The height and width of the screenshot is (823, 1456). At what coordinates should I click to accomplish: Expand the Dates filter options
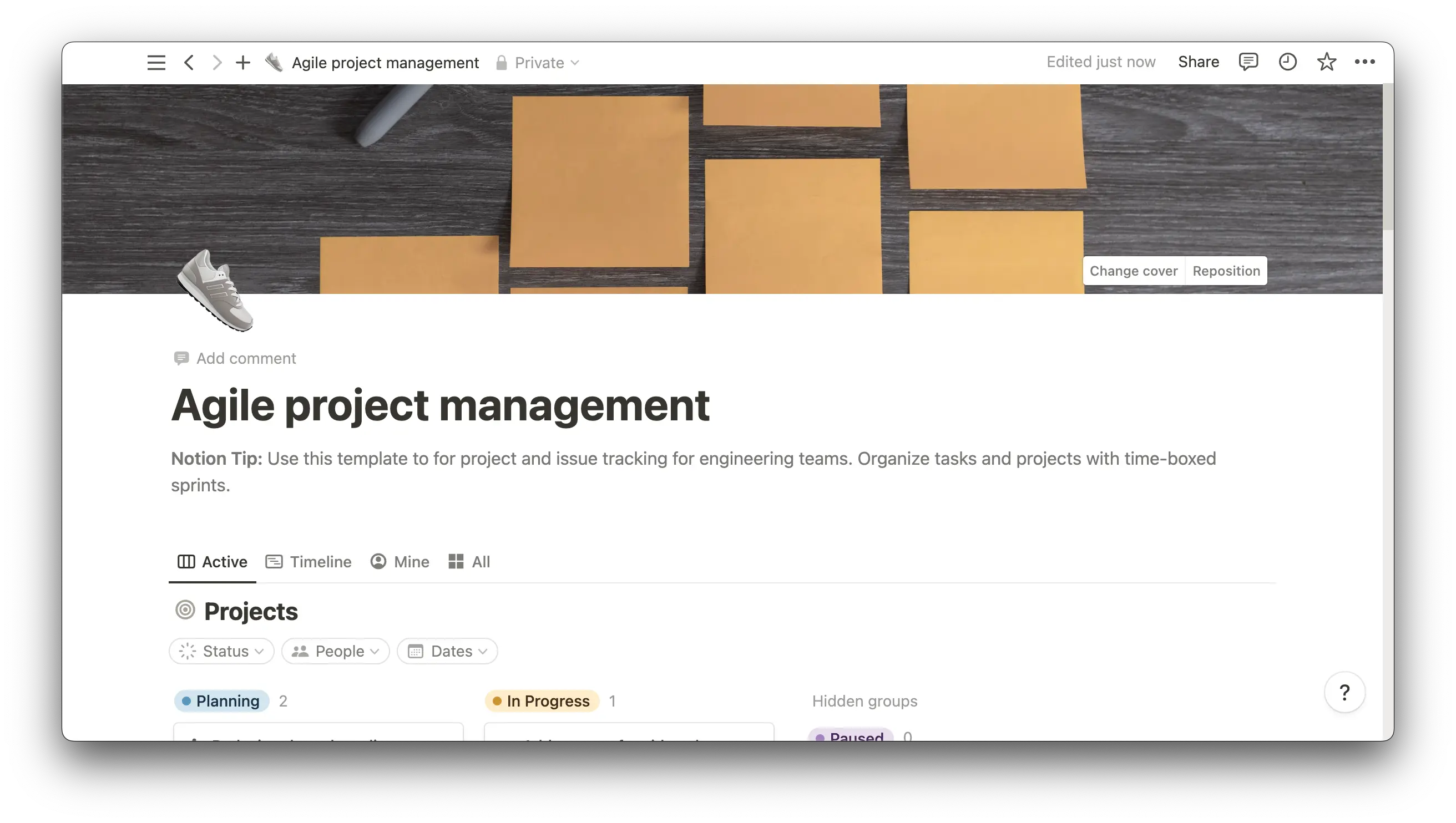(447, 651)
